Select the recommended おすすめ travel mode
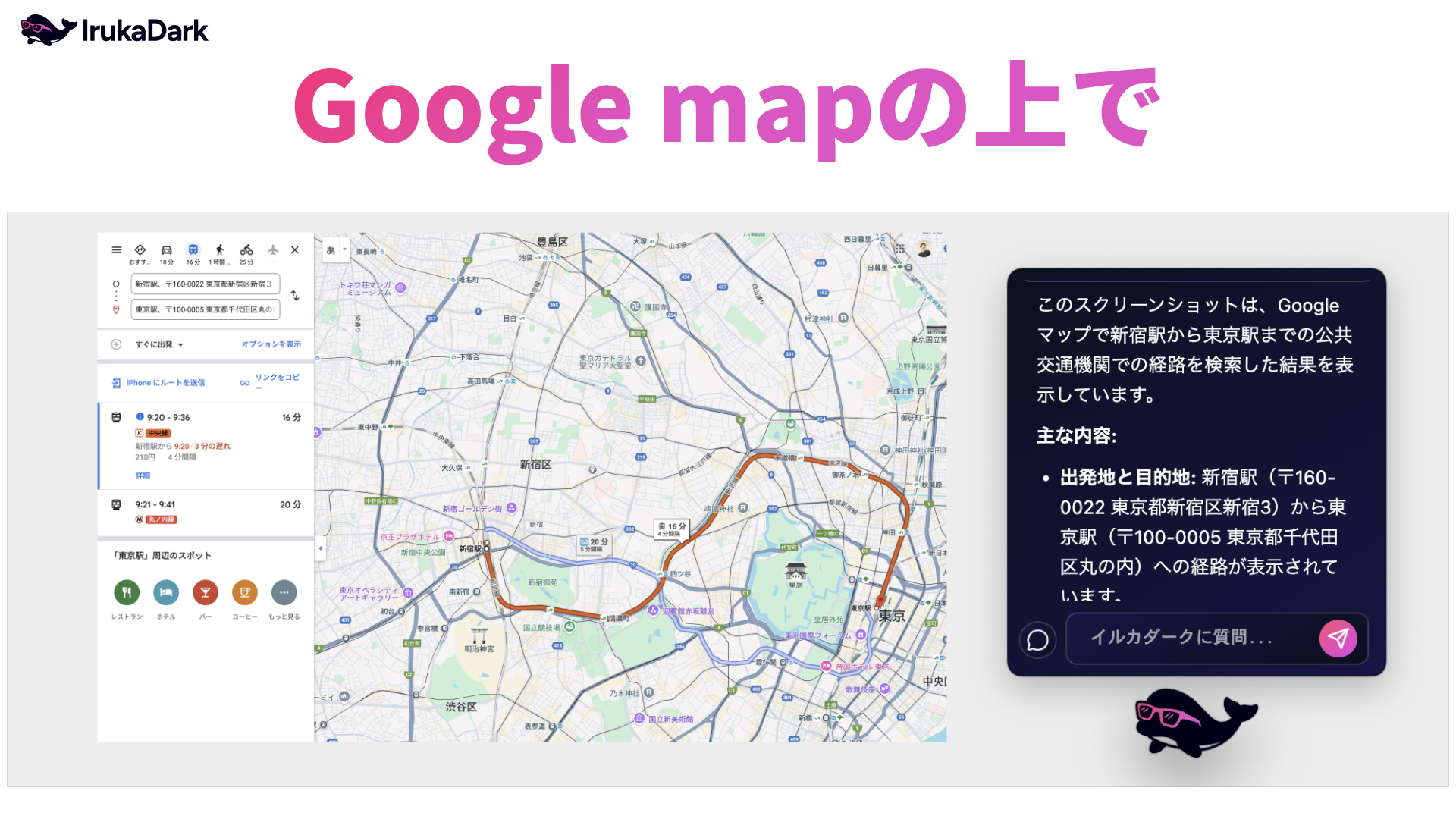1456x819 pixels. [140, 250]
